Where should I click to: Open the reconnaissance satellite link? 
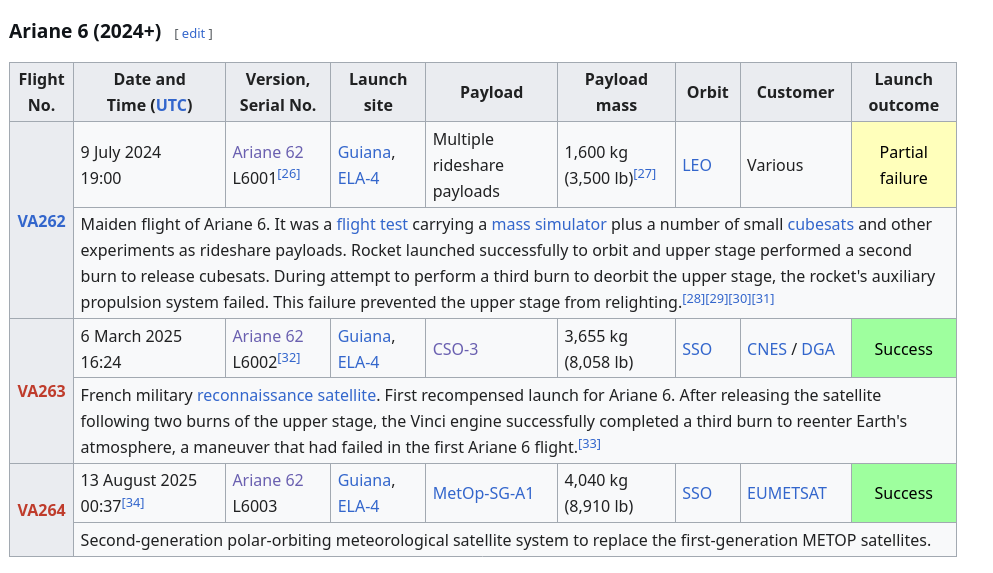click(x=286, y=395)
